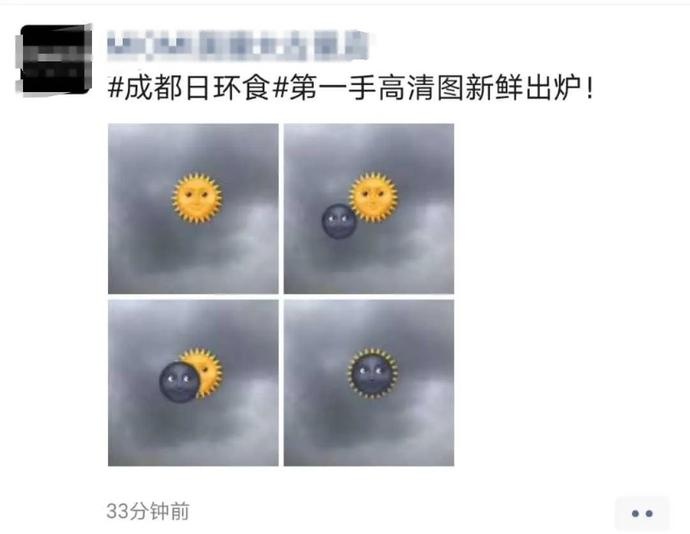This screenshot has height=534, width=690.
Task: Tap the sun emoji in top-right picture
Action: (373, 197)
